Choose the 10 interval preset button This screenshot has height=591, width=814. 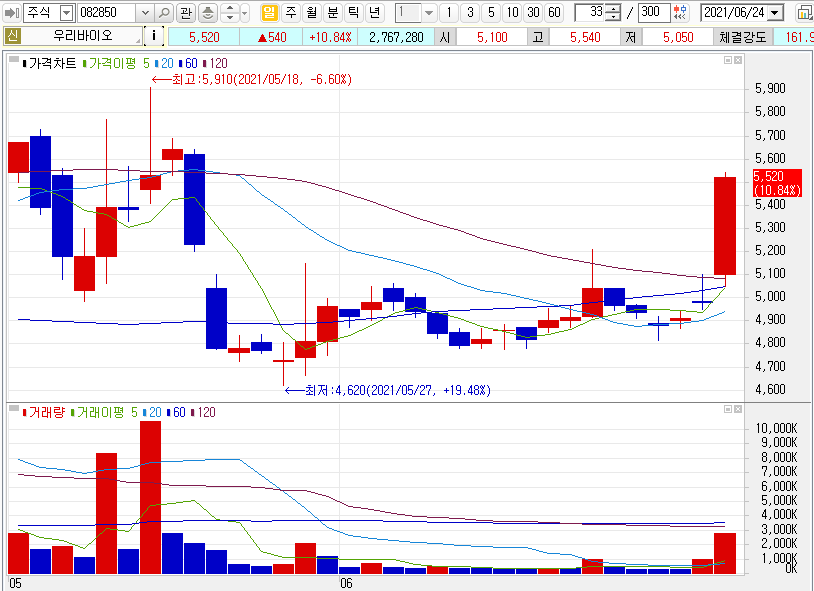512,12
